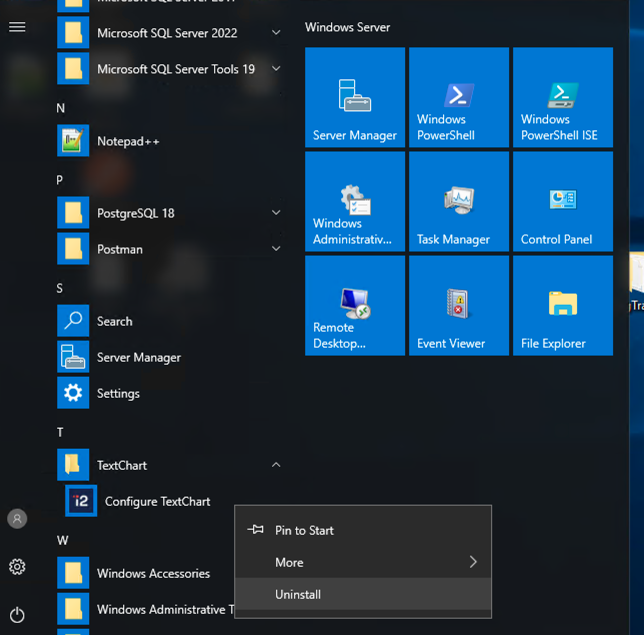Image resolution: width=644 pixels, height=635 pixels.
Task: Jump via the letter P header
Action: [60, 180]
